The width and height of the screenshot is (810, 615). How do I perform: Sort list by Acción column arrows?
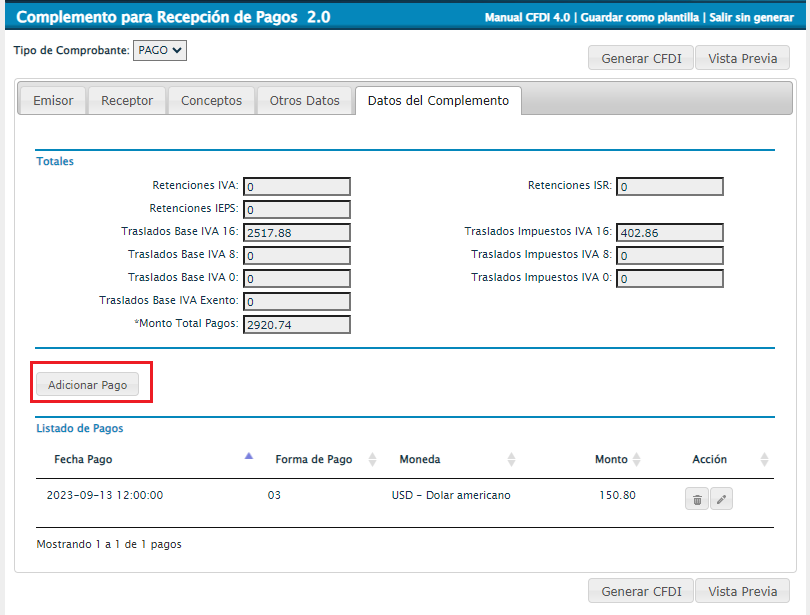[x=764, y=460]
